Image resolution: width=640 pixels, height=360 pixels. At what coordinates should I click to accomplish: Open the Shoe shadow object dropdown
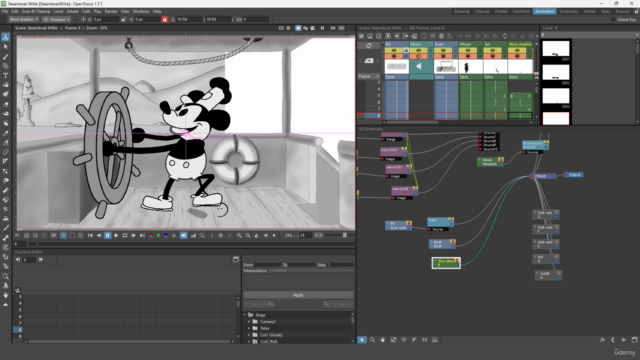point(23,19)
